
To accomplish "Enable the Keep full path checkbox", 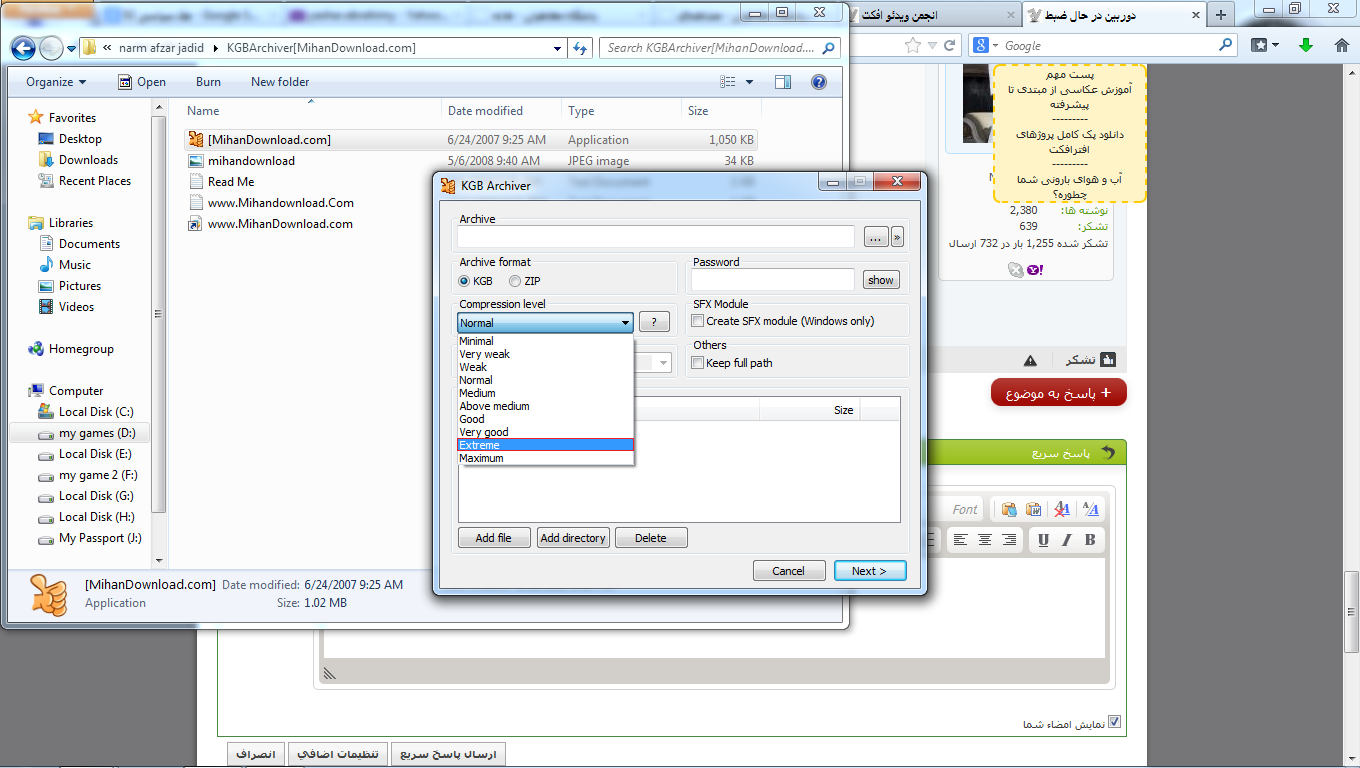I will point(732,363).
